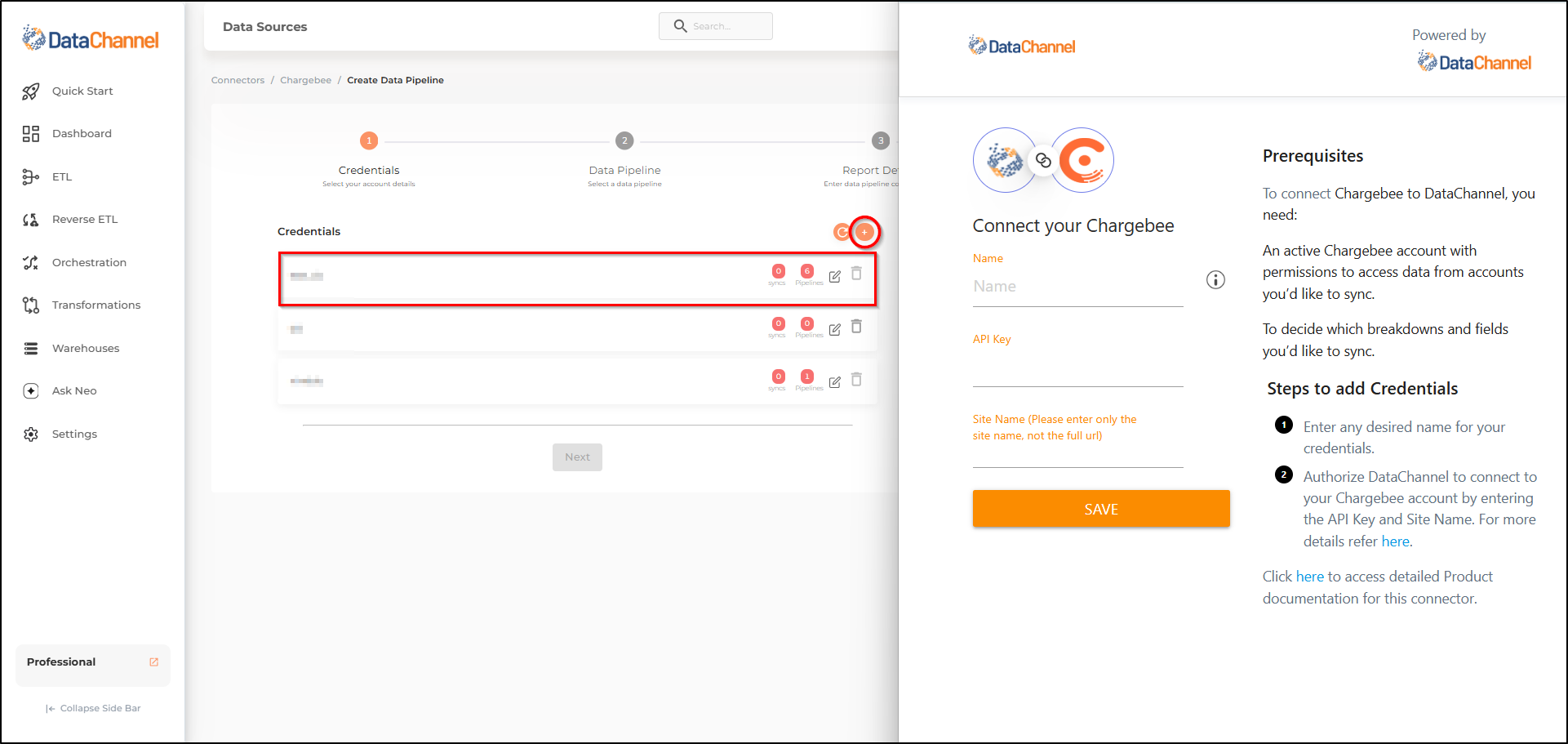The height and width of the screenshot is (744, 1568).
Task: Click the Dashboard grid icon
Action: (31, 134)
